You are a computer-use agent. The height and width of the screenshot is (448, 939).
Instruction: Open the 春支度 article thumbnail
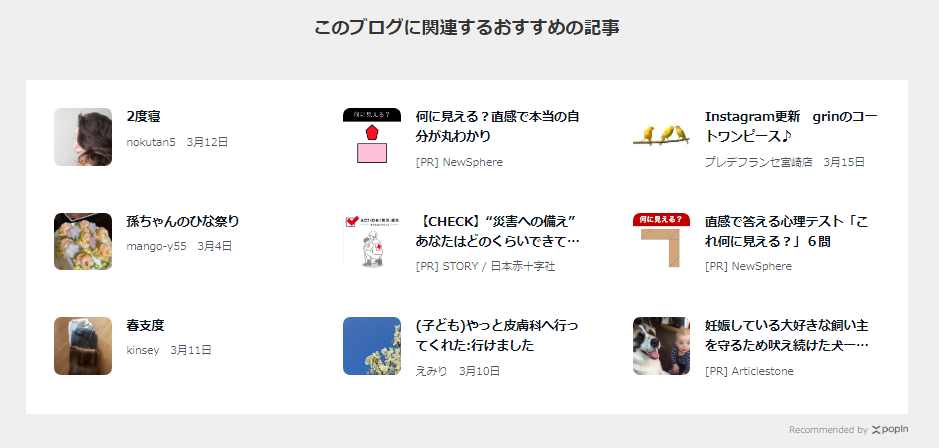83,346
